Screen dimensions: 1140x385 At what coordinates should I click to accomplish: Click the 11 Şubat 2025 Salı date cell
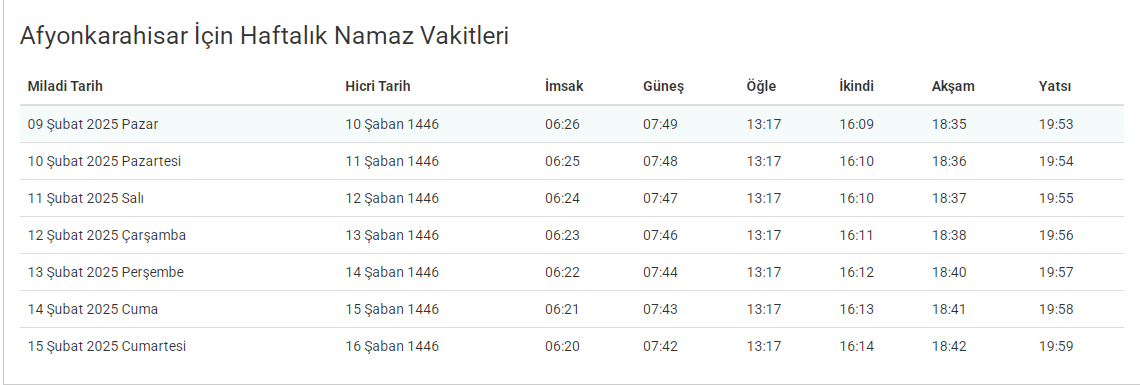81,198
